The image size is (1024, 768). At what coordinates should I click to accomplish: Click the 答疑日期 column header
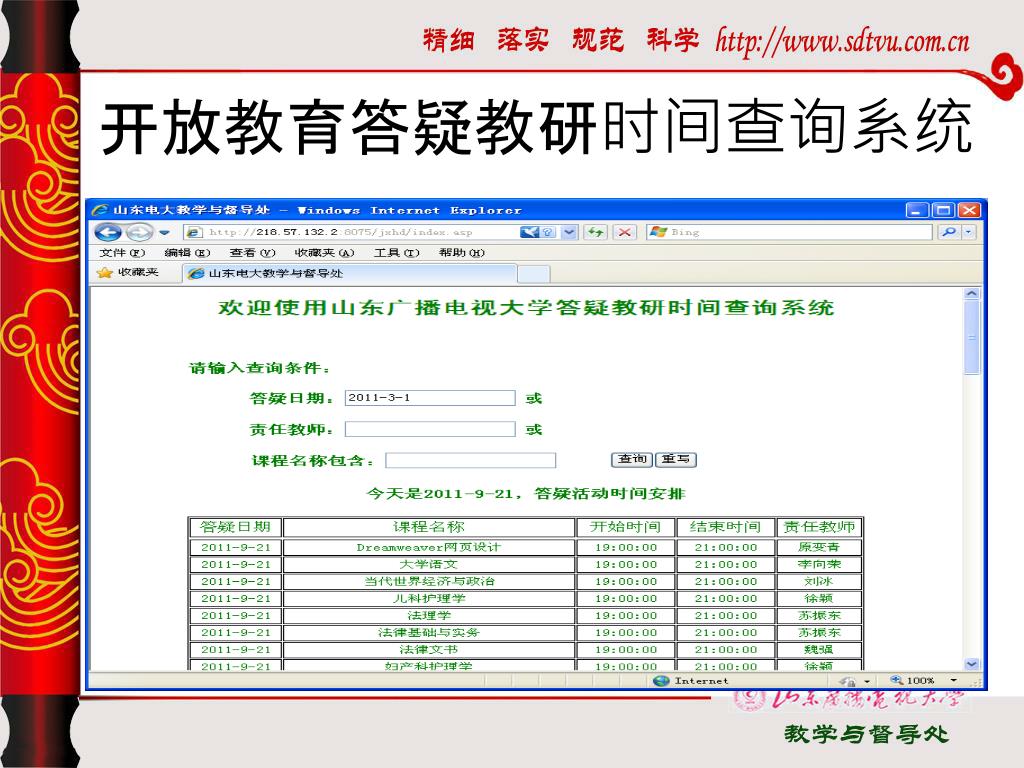[235, 527]
